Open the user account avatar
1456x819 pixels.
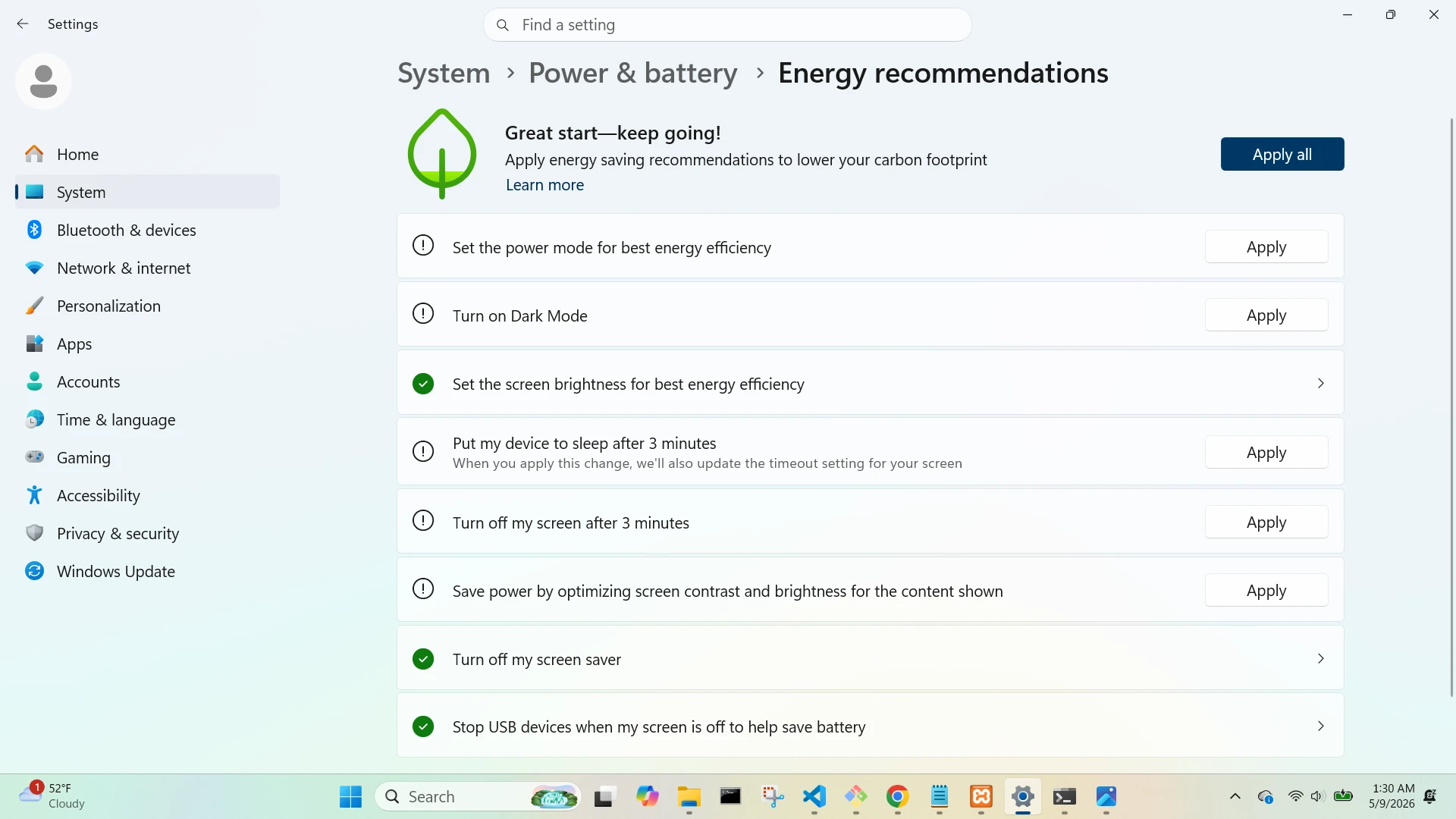[x=43, y=81]
